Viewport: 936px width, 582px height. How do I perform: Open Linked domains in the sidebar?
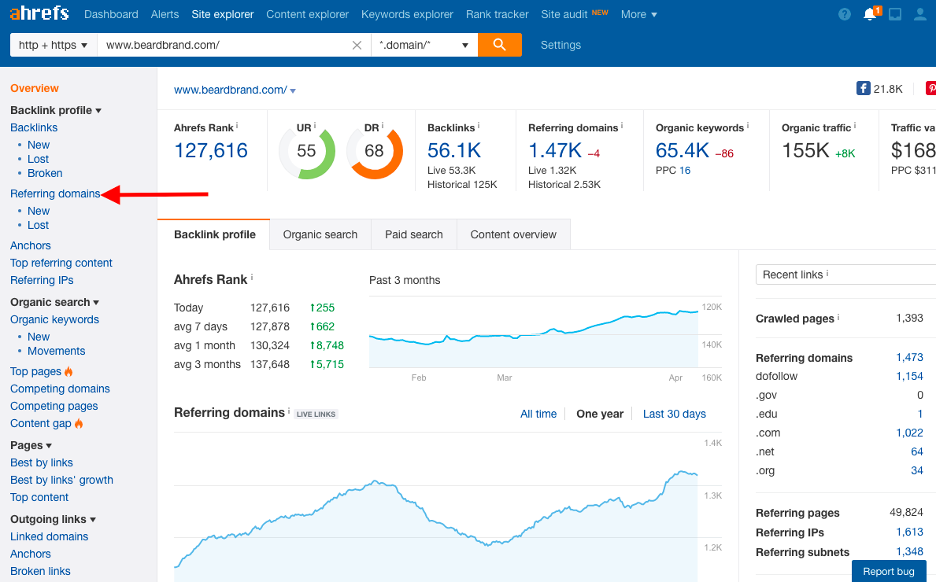point(49,537)
